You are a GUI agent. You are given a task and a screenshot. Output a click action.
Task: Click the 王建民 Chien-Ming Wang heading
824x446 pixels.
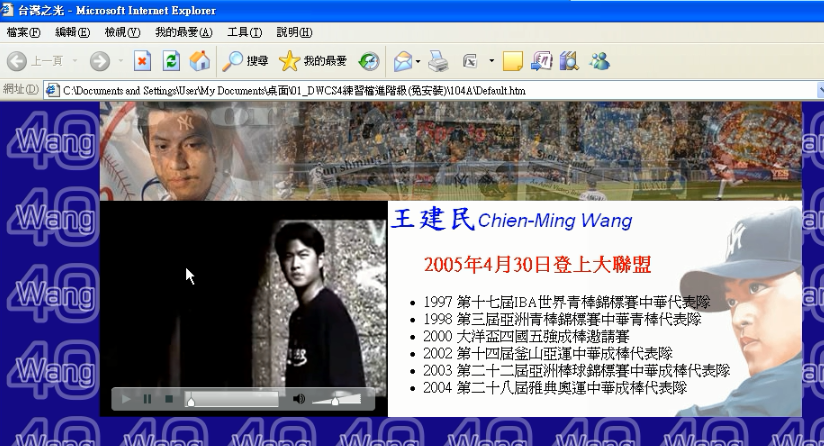tap(512, 220)
